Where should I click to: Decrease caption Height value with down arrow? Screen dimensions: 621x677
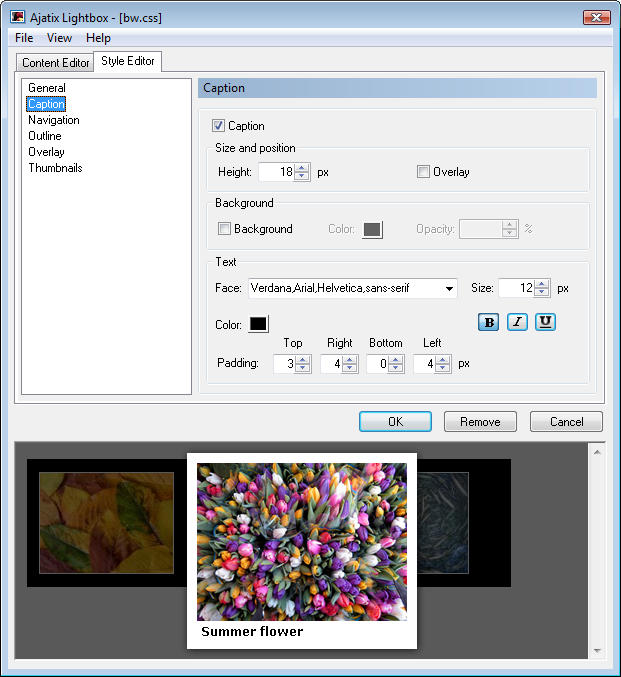click(x=302, y=176)
